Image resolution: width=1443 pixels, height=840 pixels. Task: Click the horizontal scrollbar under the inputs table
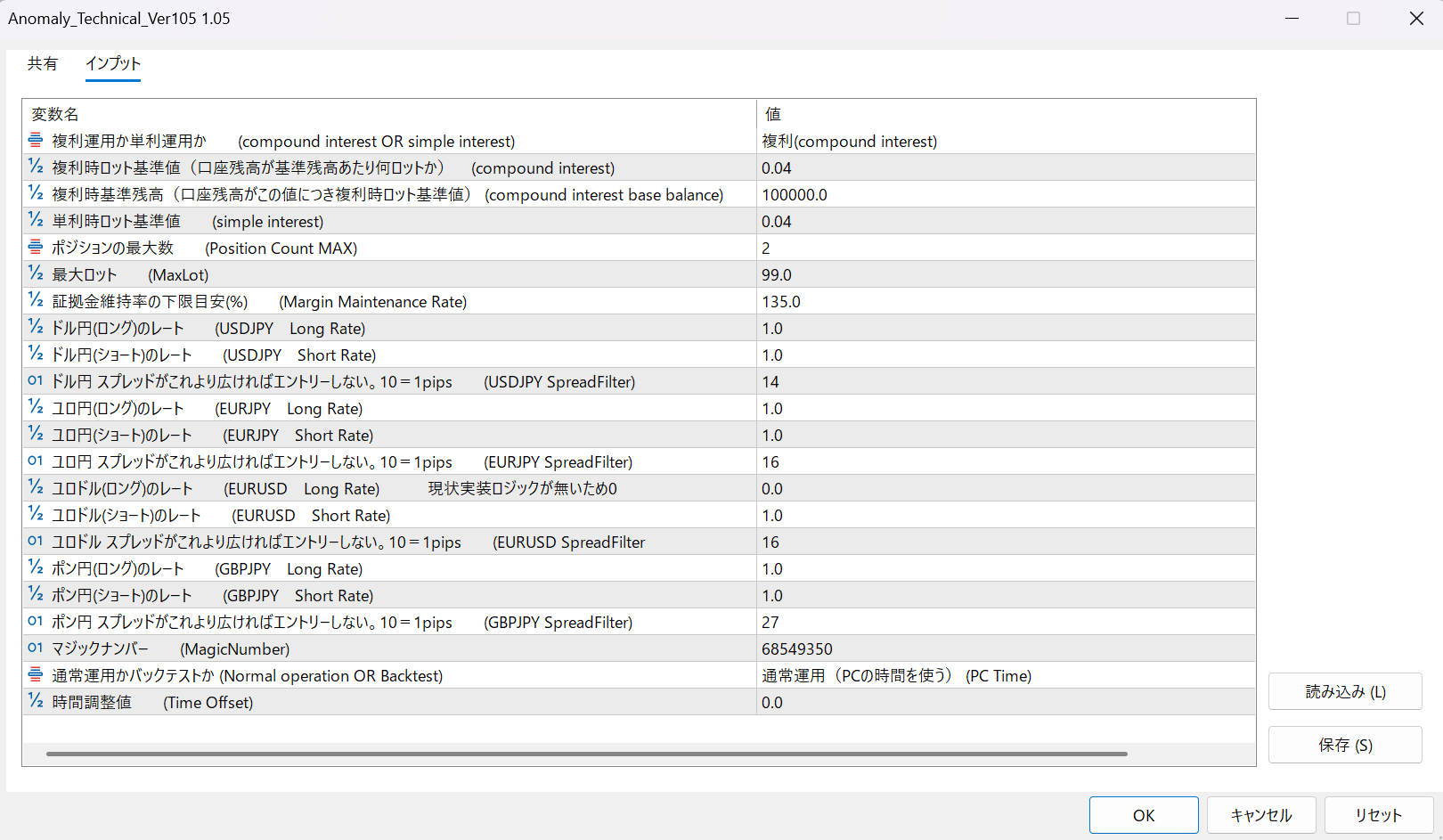point(586,754)
